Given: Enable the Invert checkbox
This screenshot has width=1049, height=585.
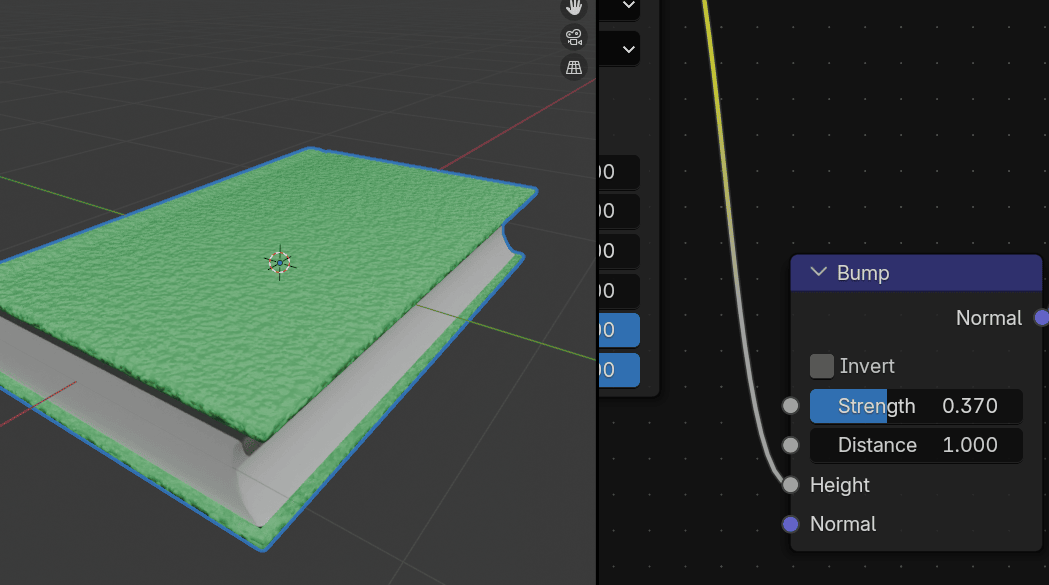Looking at the screenshot, I should point(822,366).
